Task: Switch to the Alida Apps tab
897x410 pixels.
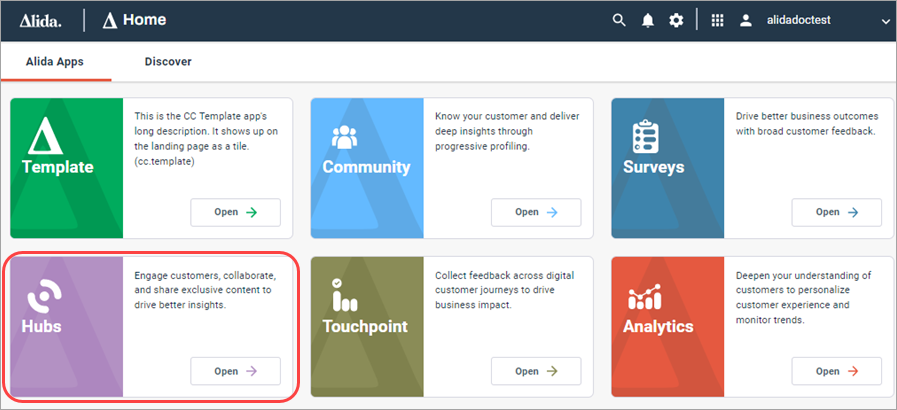Action: (55, 62)
